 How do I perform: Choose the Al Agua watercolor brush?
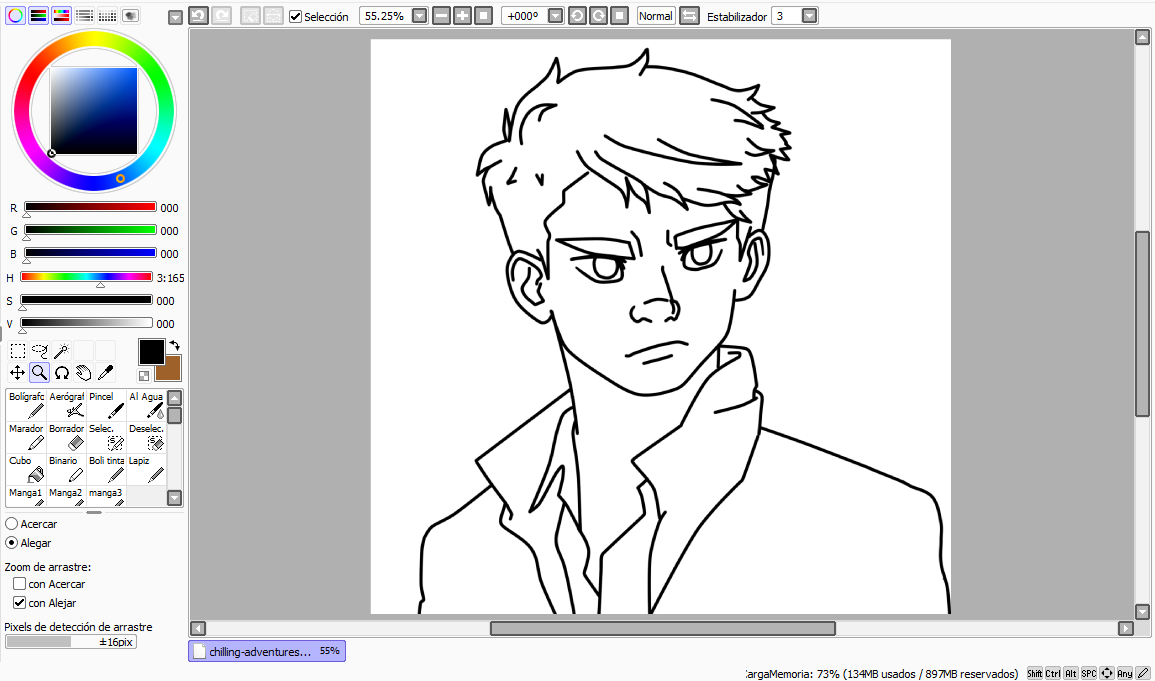[146, 405]
